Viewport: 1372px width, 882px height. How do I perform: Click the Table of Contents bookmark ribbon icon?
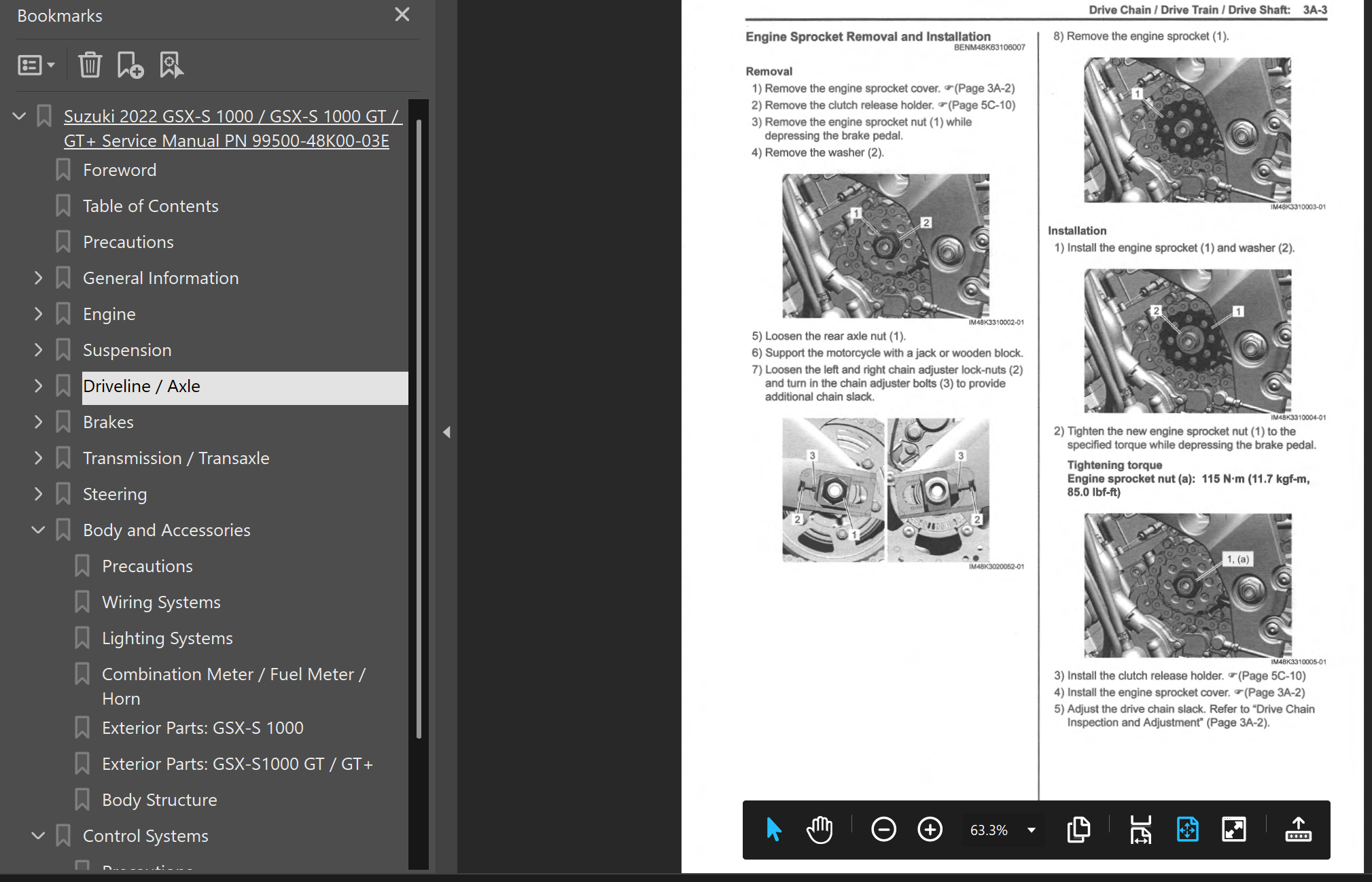[x=63, y=206]
